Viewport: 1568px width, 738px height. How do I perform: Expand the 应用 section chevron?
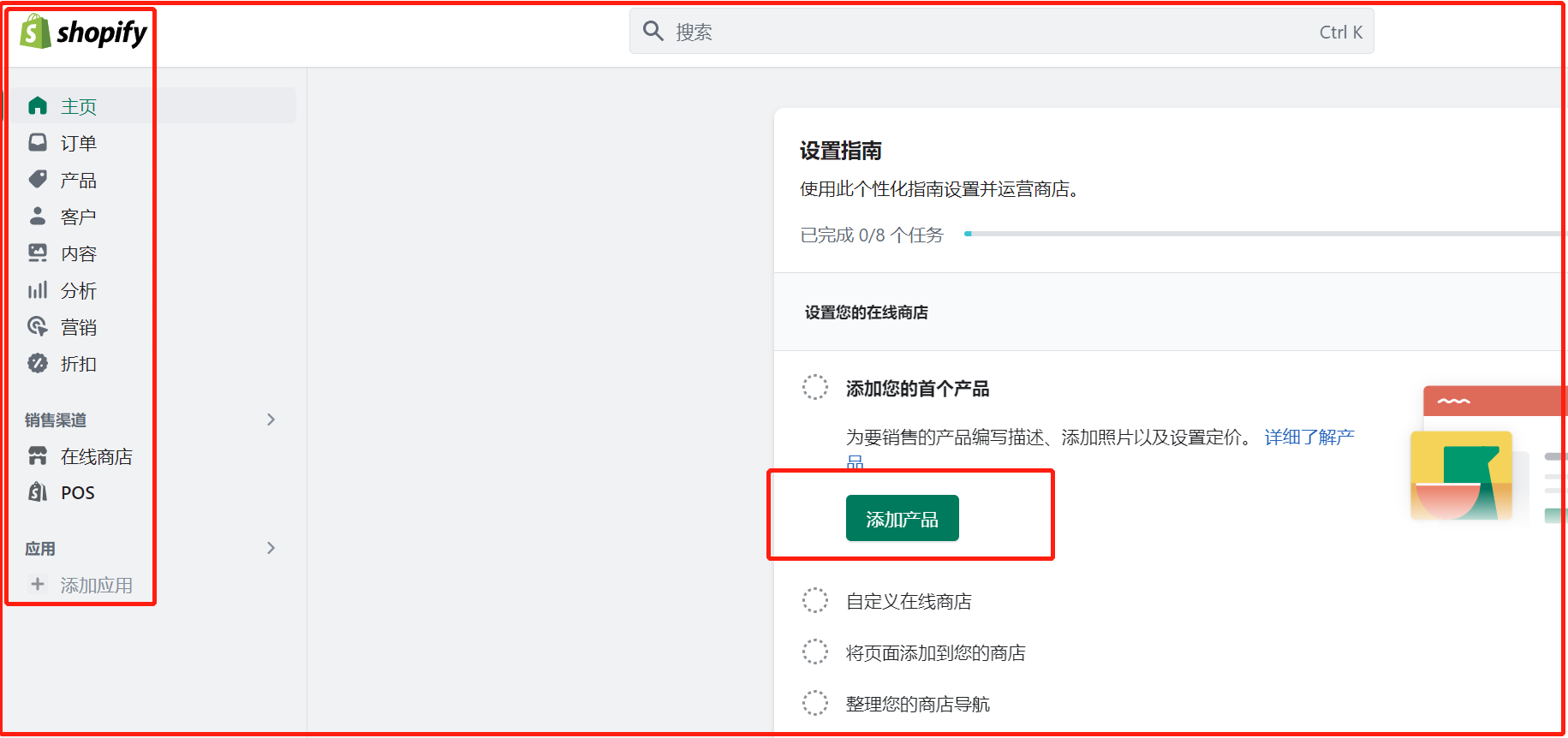tap(271, 548)
